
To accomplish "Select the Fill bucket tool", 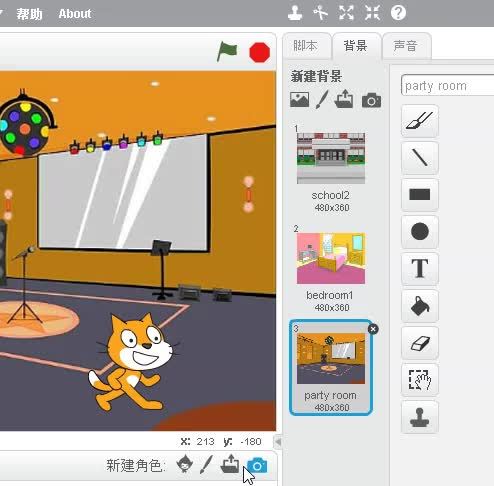I will point(420,306).
